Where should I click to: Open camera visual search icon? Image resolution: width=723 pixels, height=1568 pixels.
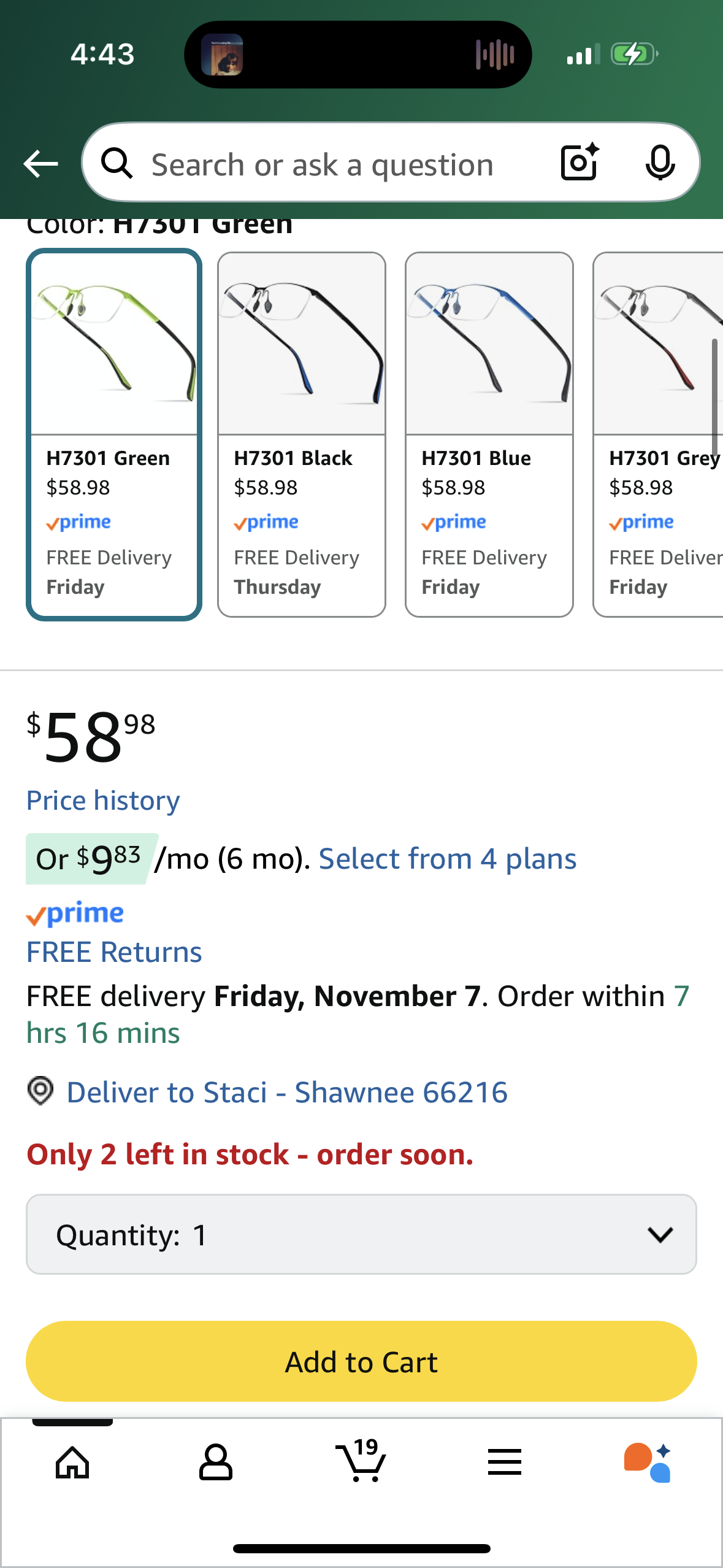tap(579, 163)
